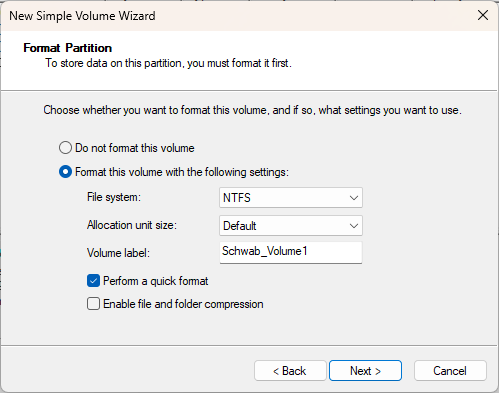Cancel the volume wizard

(450, 371)
